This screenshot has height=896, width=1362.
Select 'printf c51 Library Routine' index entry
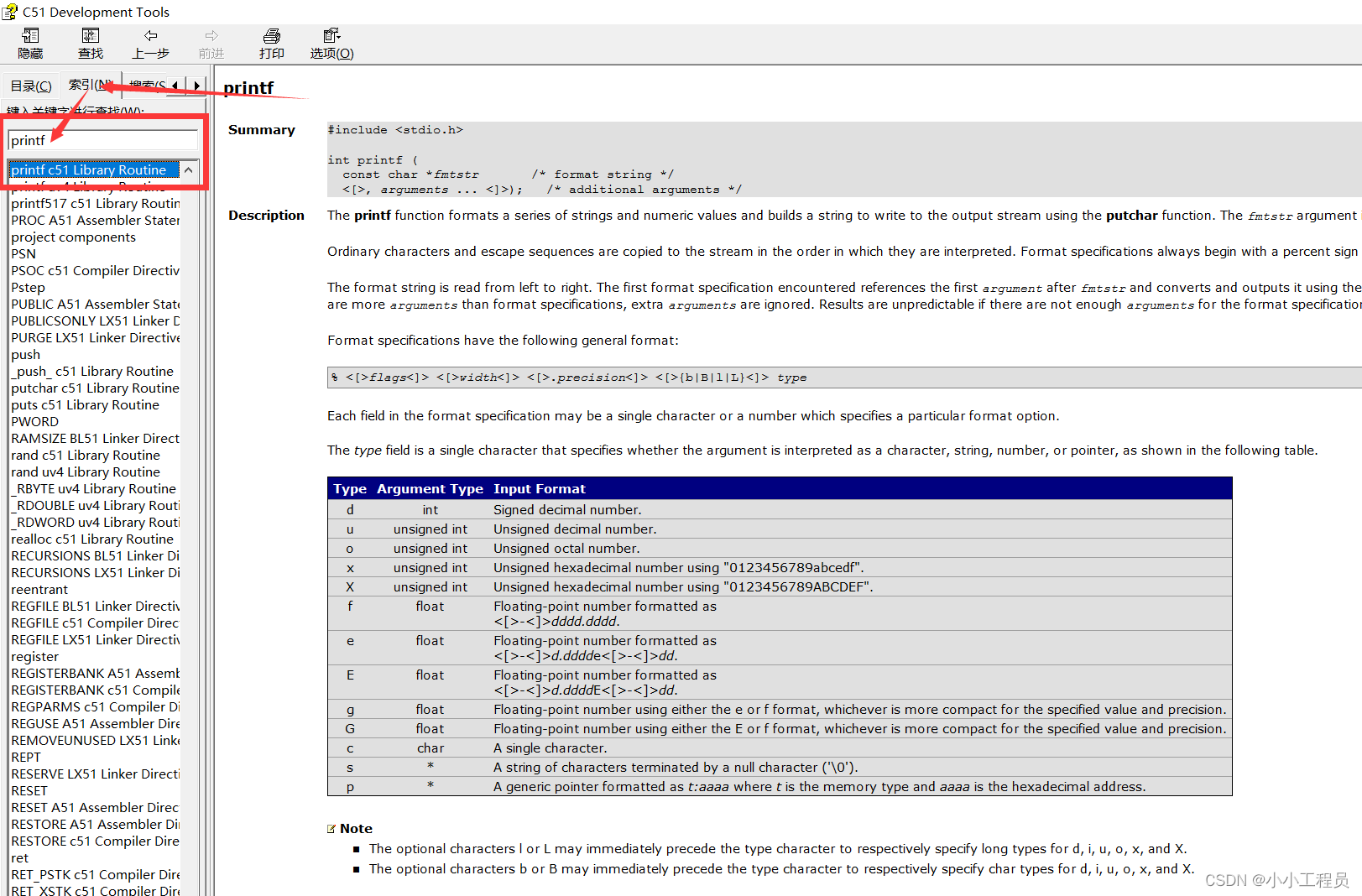click(x=93, y=169)
